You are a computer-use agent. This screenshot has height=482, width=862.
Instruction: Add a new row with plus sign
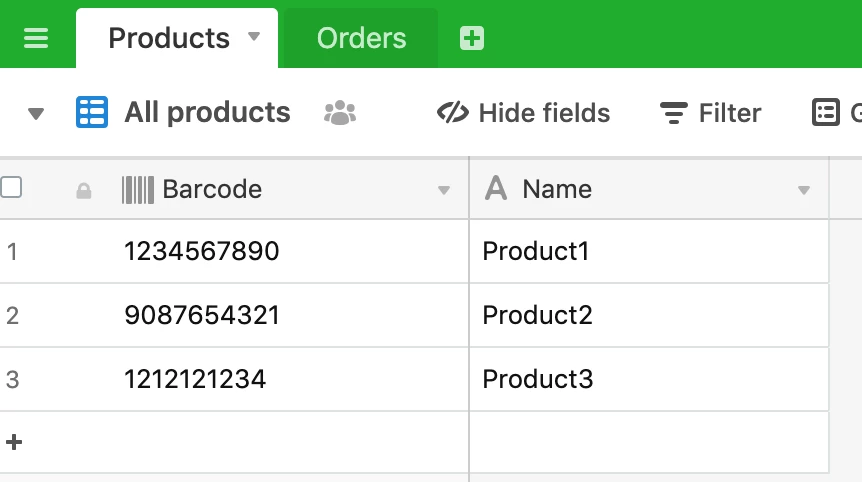click(14, 442)
